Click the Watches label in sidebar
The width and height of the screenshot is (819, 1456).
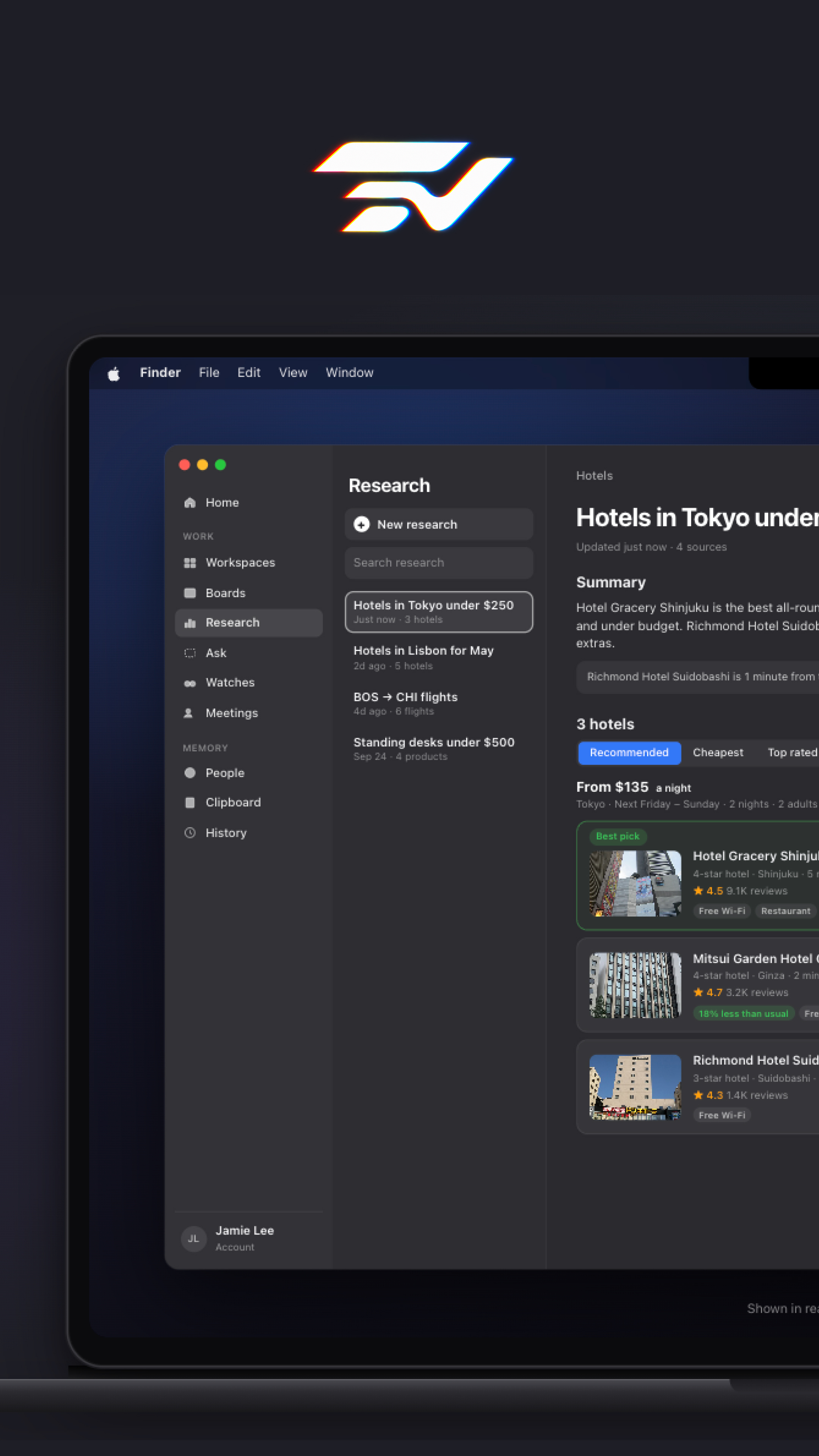230,682
